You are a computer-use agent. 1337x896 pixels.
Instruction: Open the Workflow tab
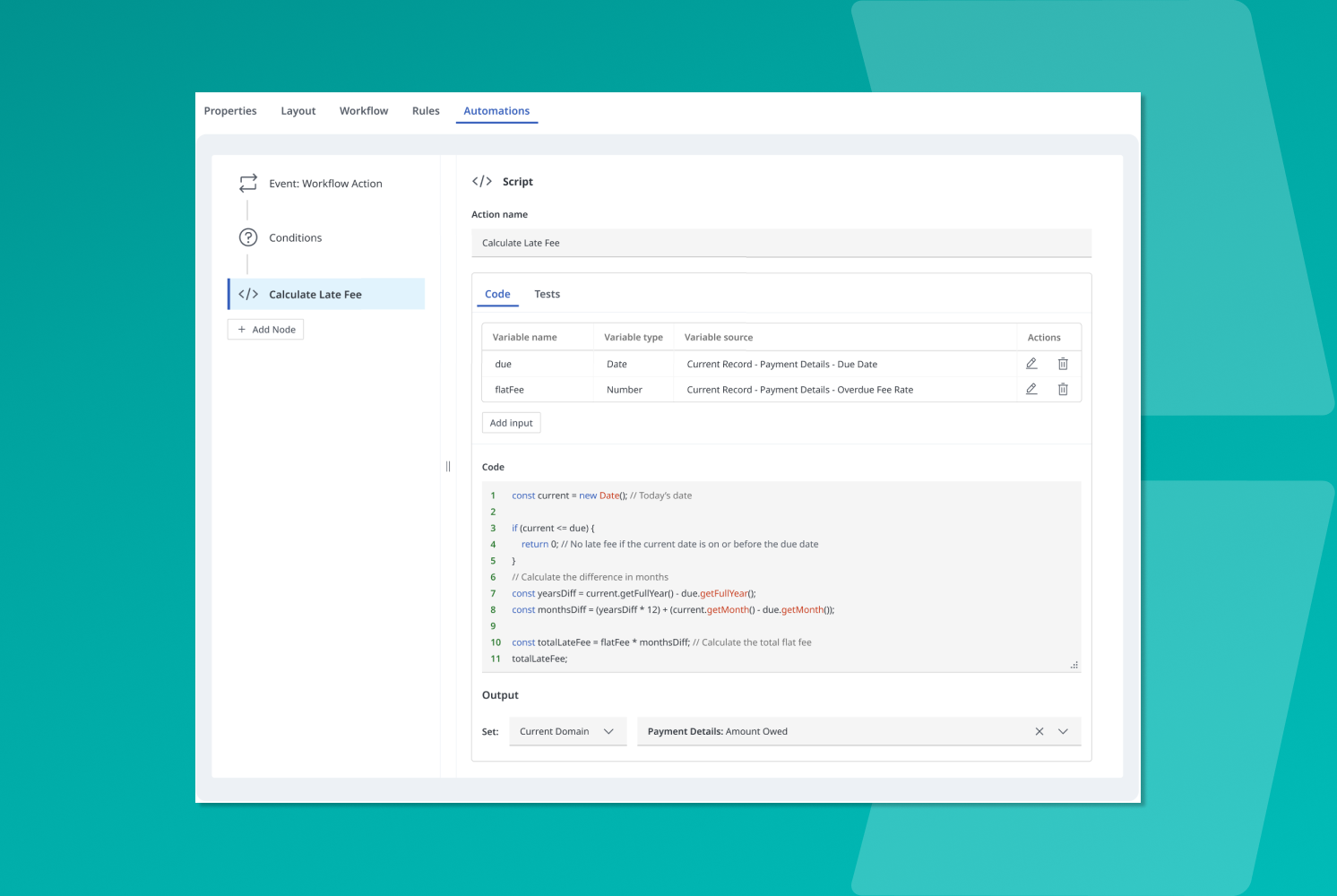[x=364, y=111]
